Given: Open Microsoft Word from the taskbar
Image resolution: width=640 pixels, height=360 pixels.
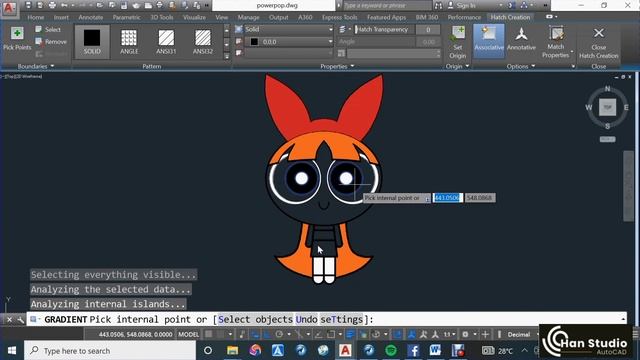Looking at the screenshot, I should (x=435, y=350).
